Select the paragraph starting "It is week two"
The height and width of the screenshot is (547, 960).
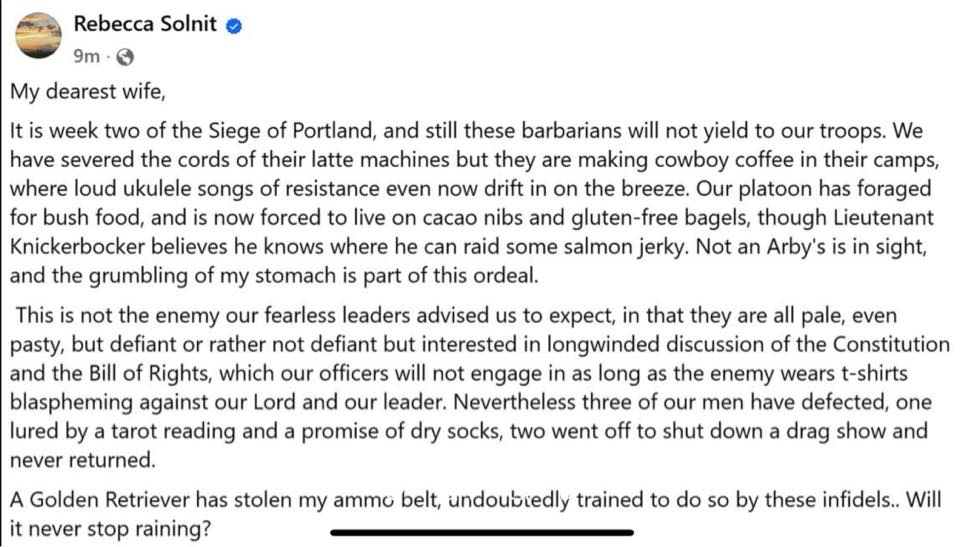473,203
